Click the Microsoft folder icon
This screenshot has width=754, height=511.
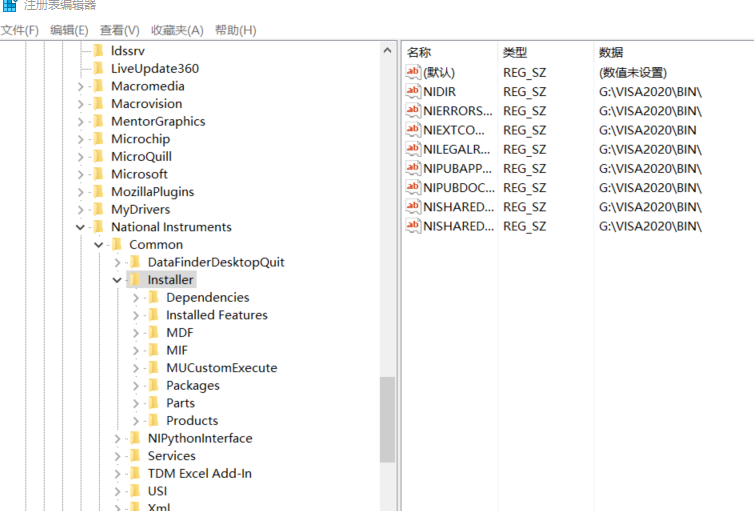[x=99, y=174]
